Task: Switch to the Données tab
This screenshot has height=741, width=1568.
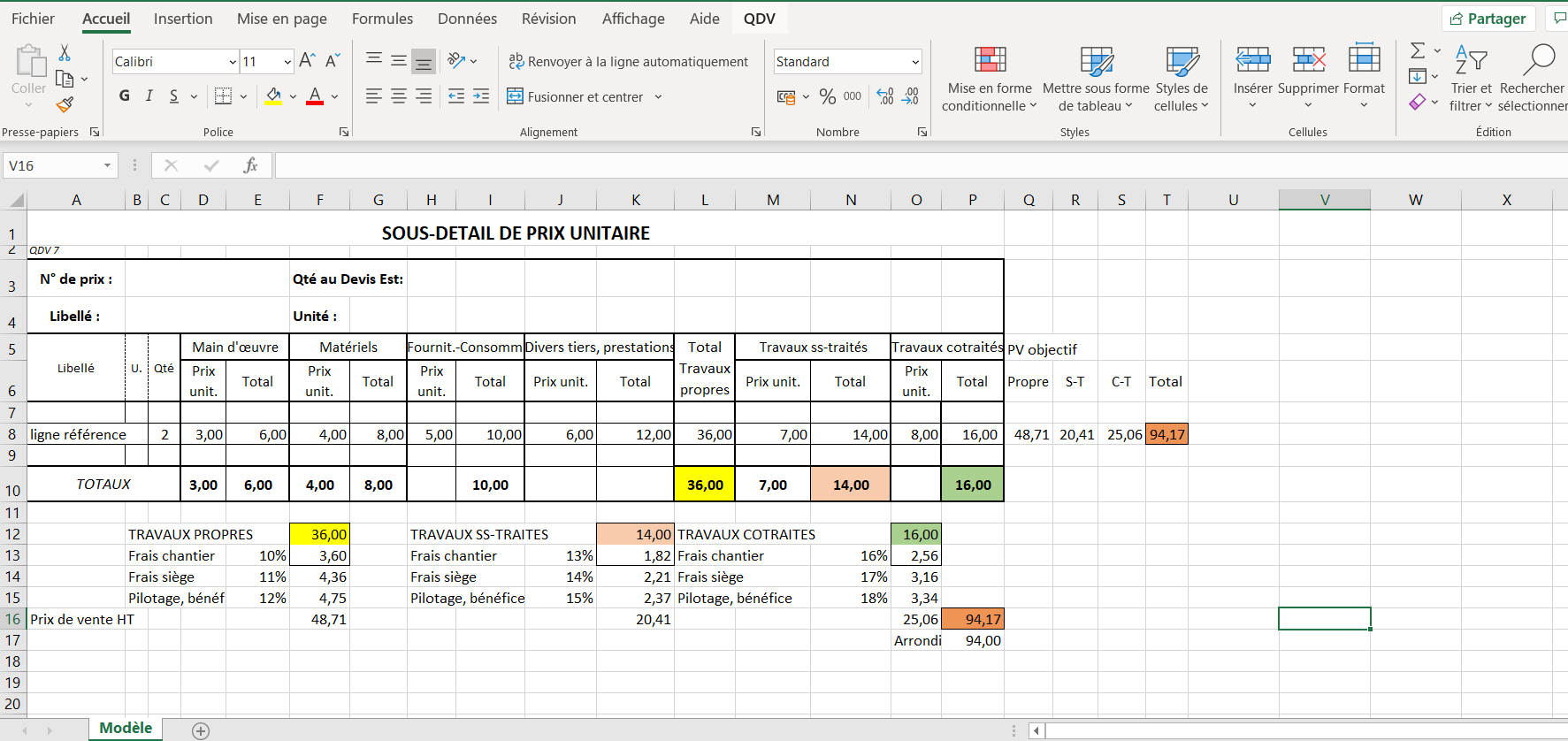Action: tap(467, 19)
